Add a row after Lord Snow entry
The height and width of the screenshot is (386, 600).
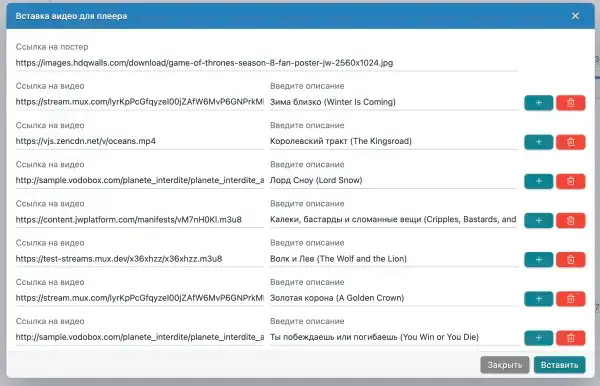(x=538, y=181)
